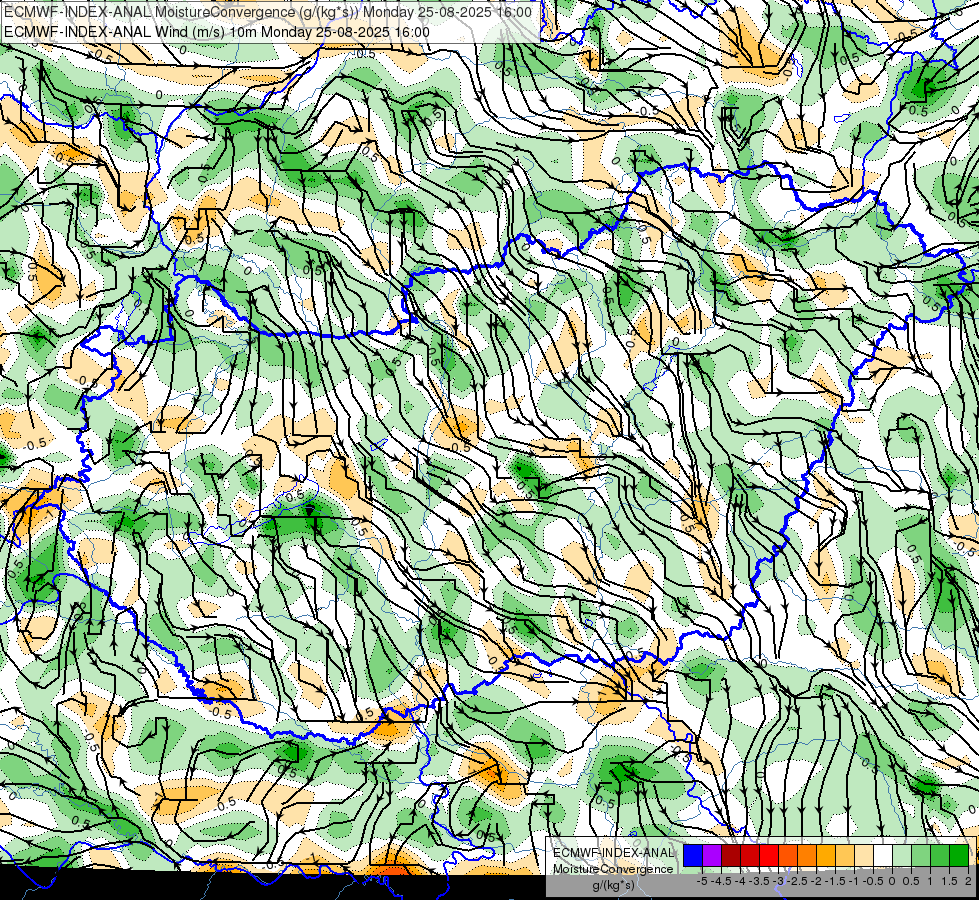979x900 pixels.
Task: Click the -1.5 tick label on legend
Action: coord(835,881)
